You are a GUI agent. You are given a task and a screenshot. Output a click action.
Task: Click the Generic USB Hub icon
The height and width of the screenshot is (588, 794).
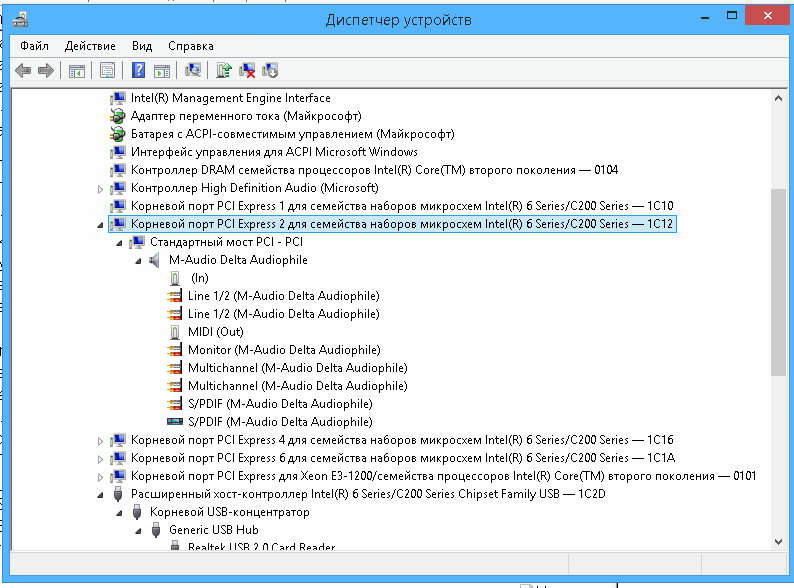(x=156, y=530)
